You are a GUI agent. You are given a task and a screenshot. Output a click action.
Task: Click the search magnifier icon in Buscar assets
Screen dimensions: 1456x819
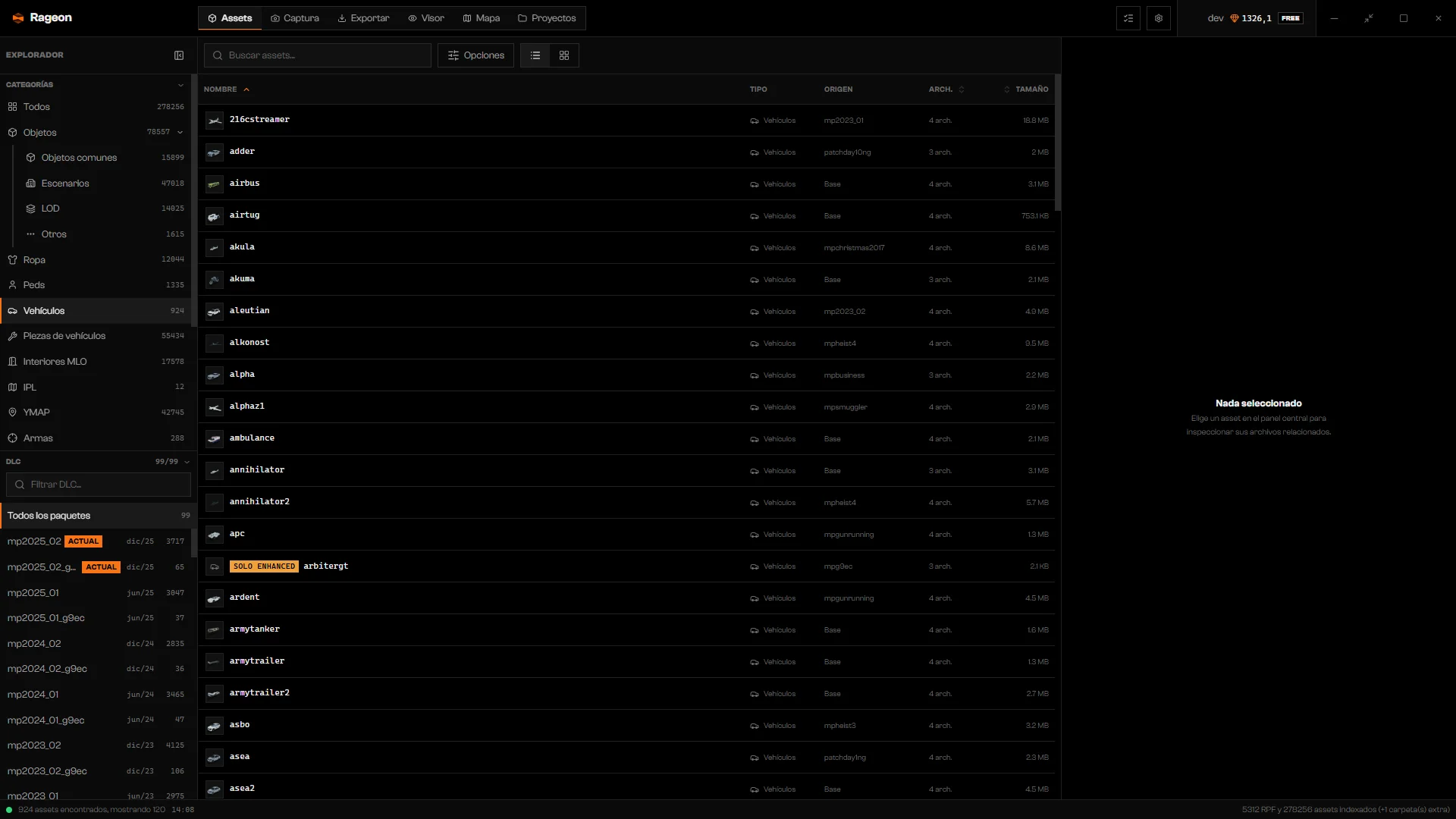click(218, 55)
